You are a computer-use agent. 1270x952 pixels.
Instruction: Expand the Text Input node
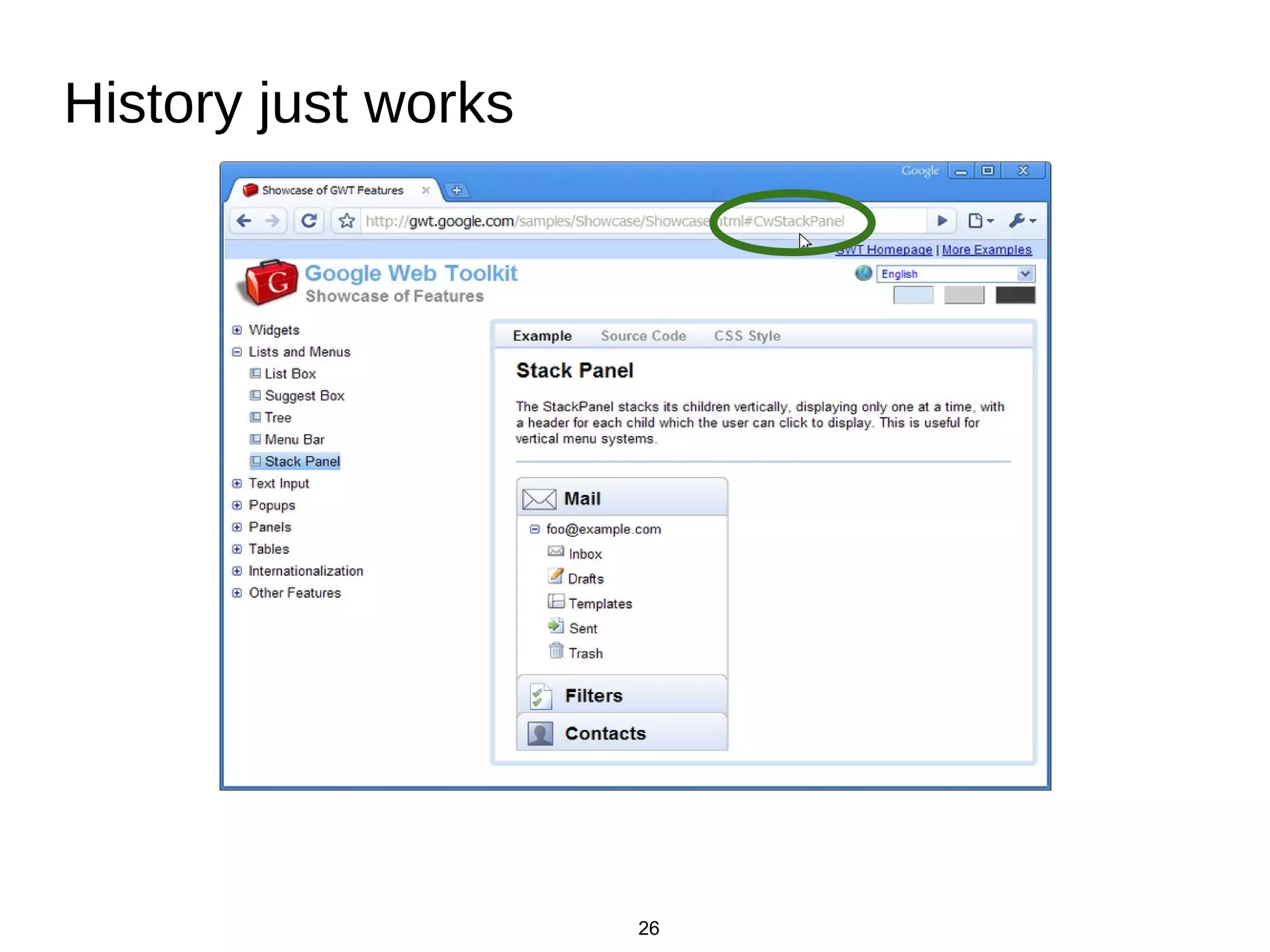(x=237, y=484)
